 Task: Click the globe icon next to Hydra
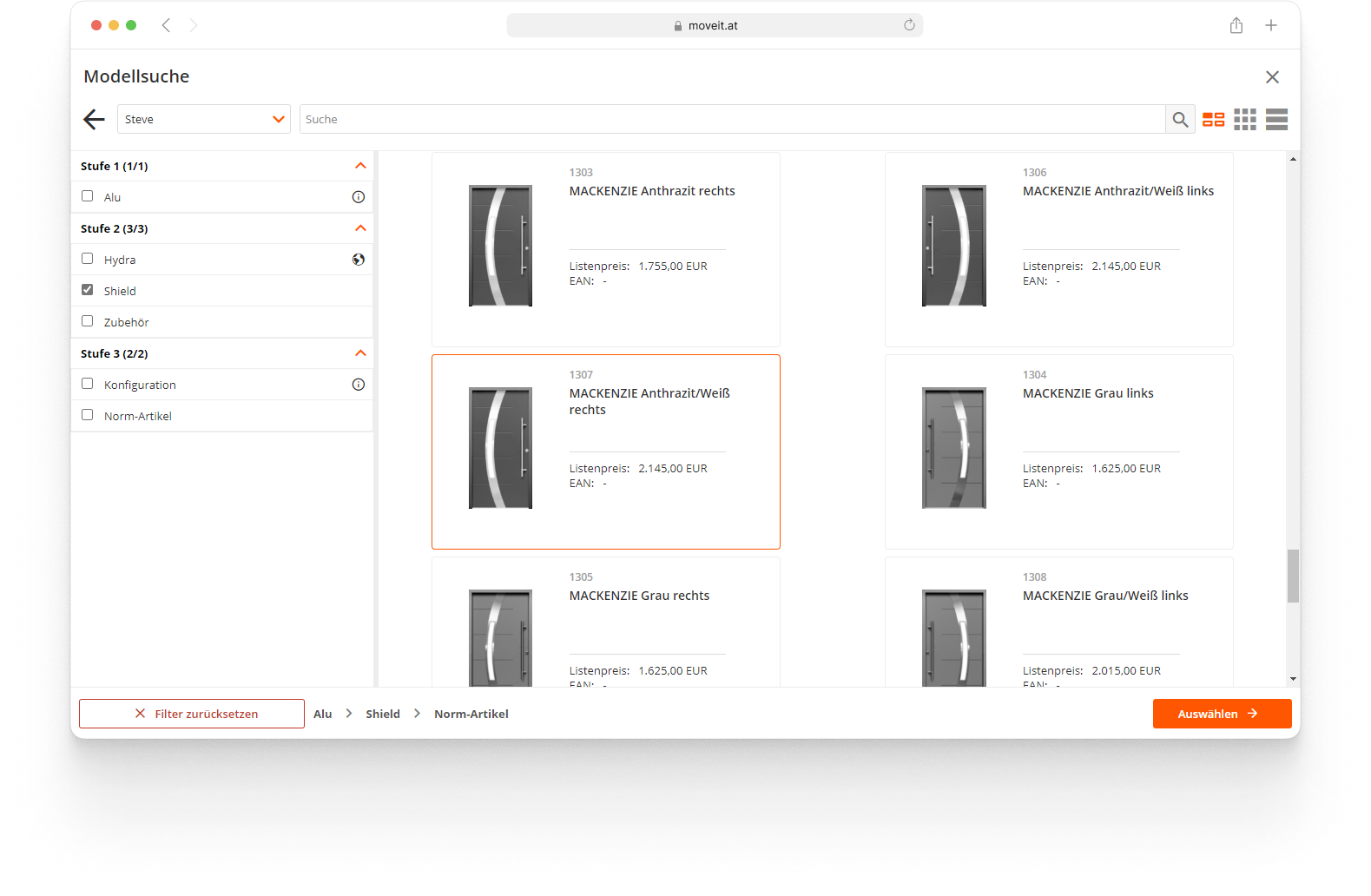(x=358, y=260)
